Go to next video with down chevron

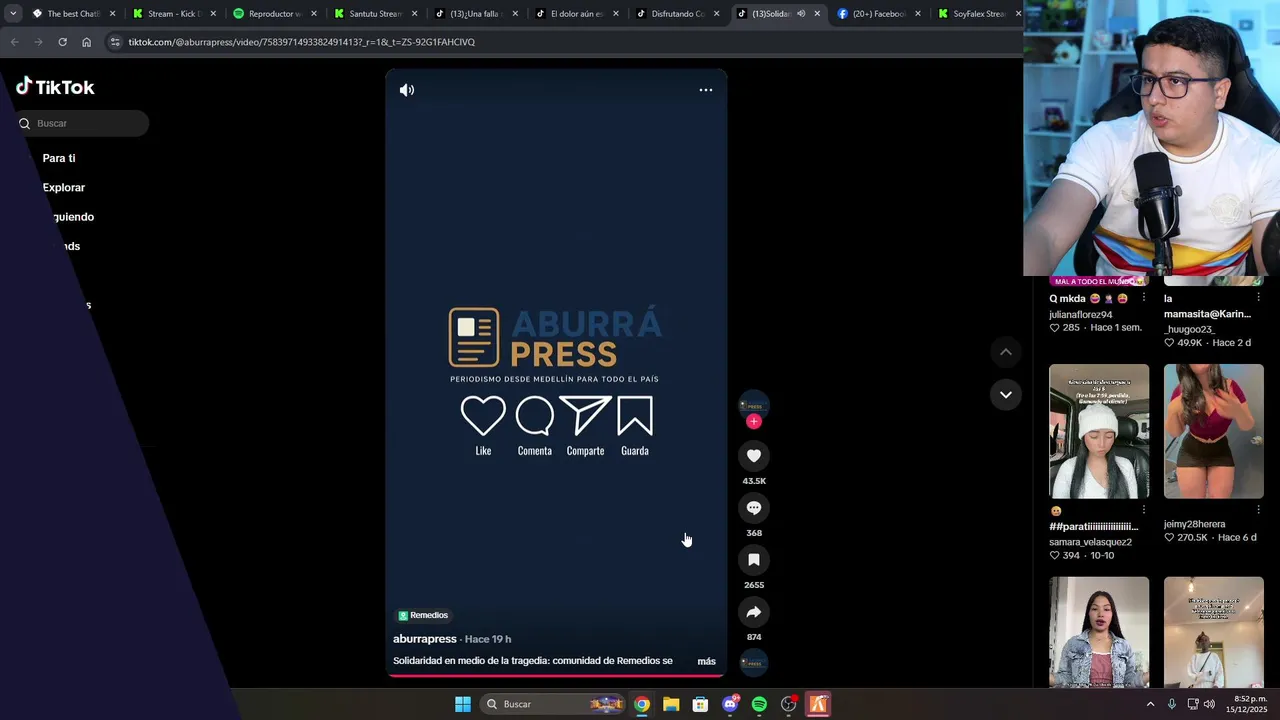(x=1006, y=395)
